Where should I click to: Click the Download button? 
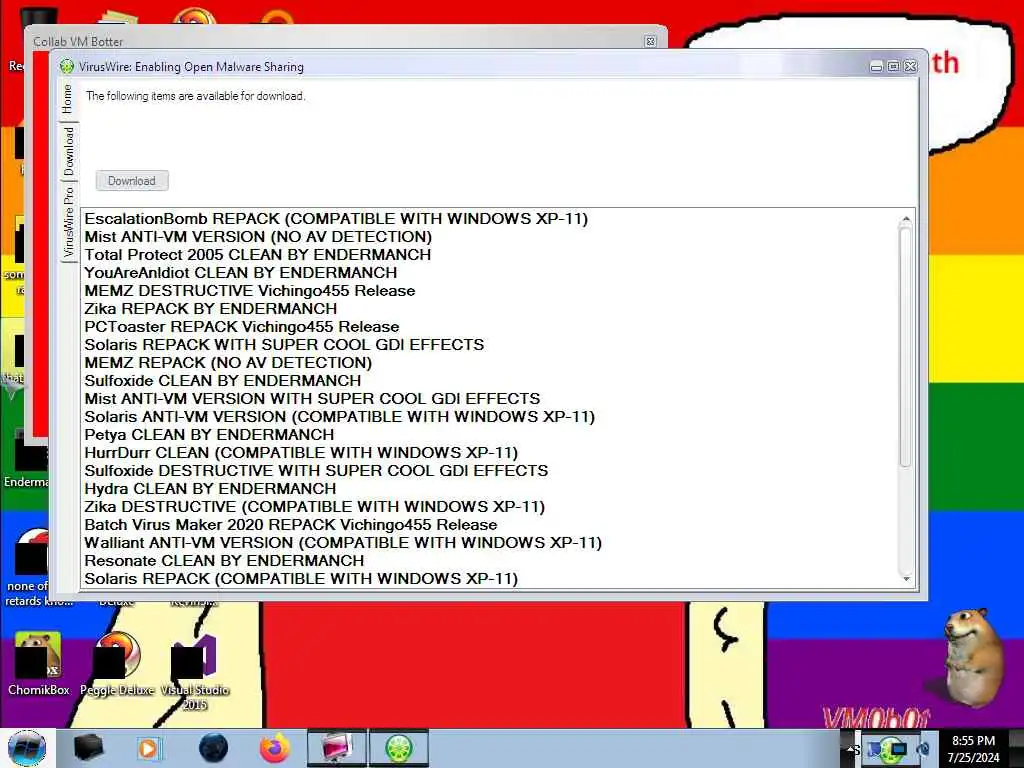pos(132,181)
